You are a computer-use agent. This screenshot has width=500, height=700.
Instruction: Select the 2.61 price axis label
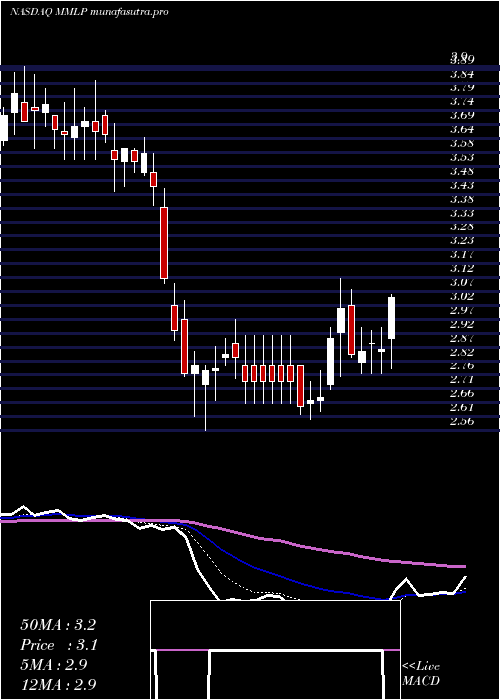(x=462, y=407)
